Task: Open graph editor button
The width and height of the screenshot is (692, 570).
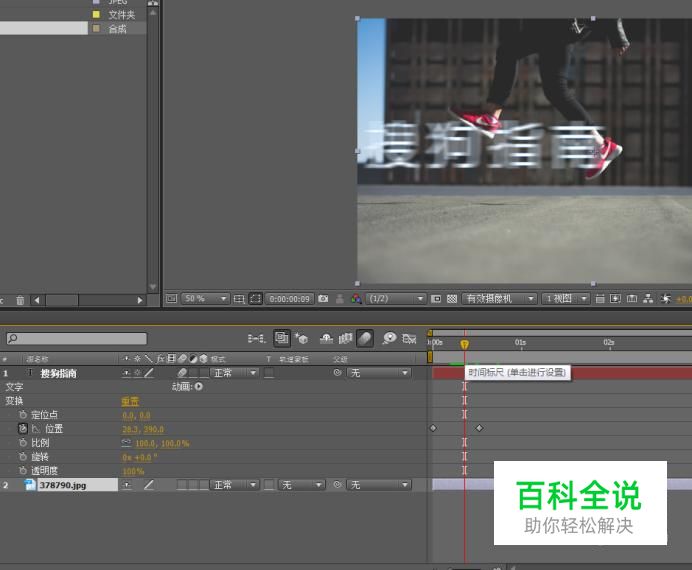Action: (x=409, y=338)
